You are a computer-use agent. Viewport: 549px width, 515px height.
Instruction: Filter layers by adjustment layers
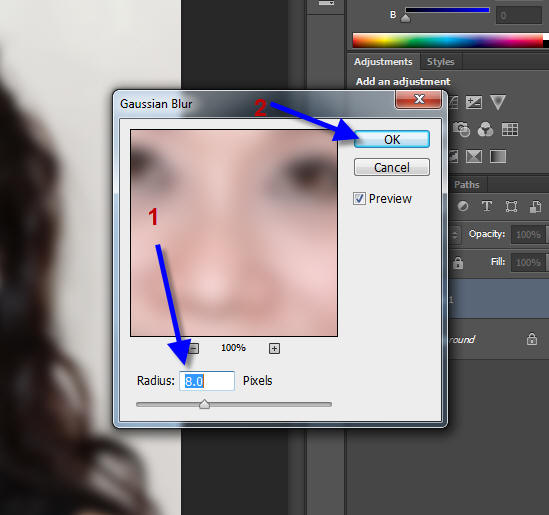pos(463,207)
